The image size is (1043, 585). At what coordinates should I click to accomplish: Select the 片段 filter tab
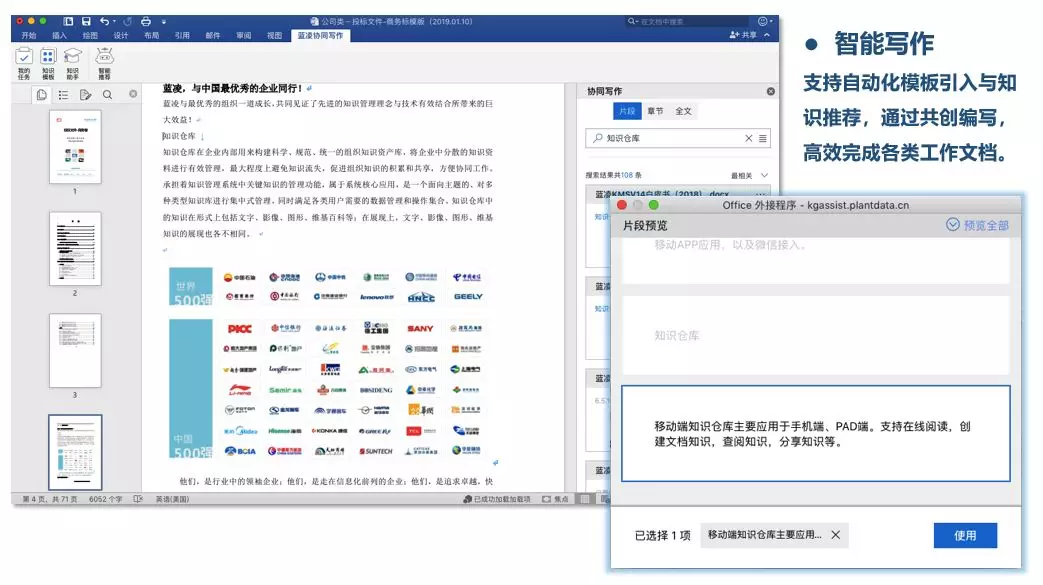pyautogui.click(x=627, y=111)
